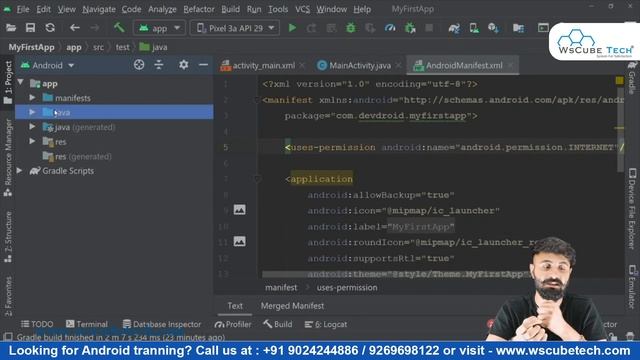Viewport: 640px width, 360px height.
Task: Open the VCS menu
Action: (x=302, y=9)
